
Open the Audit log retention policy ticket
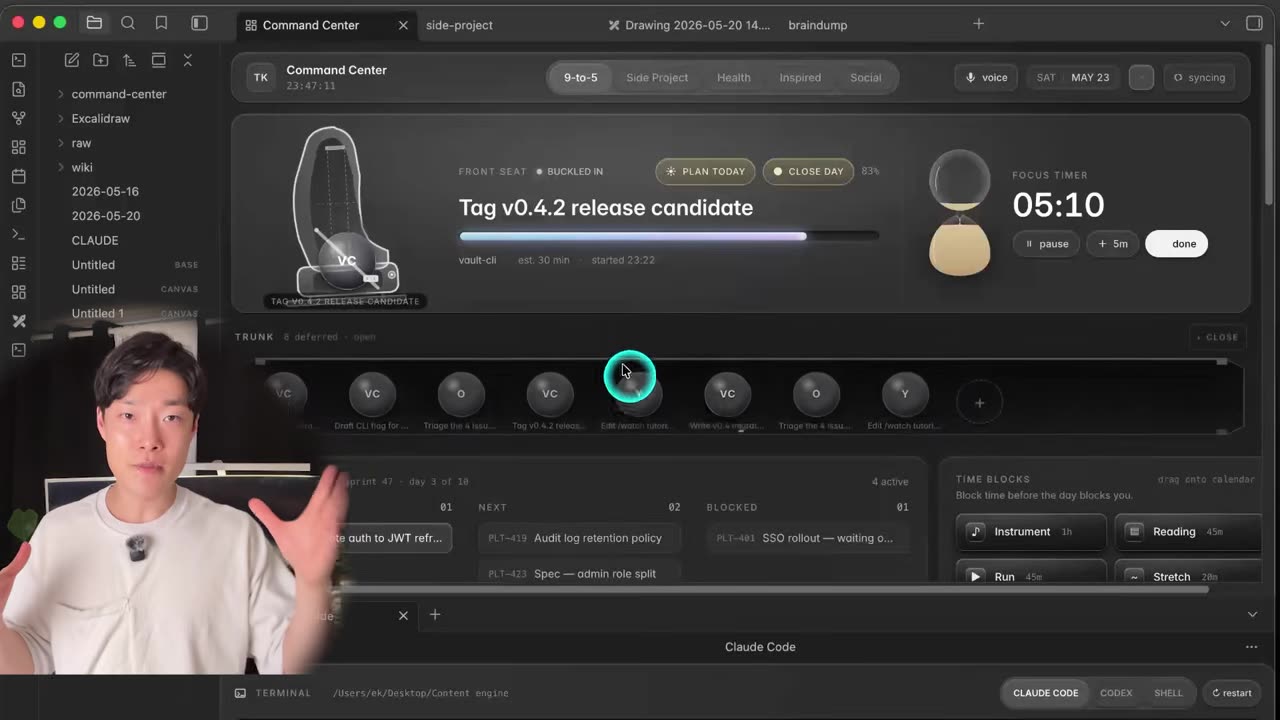click(579, 538)
